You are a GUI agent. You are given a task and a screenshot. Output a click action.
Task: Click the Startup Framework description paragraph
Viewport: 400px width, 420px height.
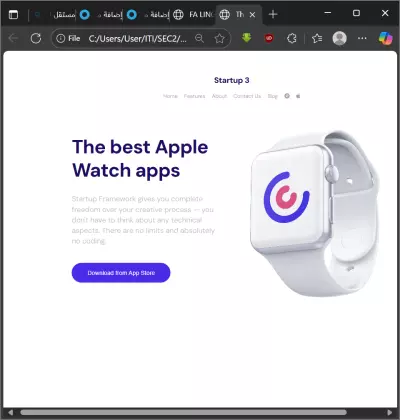click(143, 220)
